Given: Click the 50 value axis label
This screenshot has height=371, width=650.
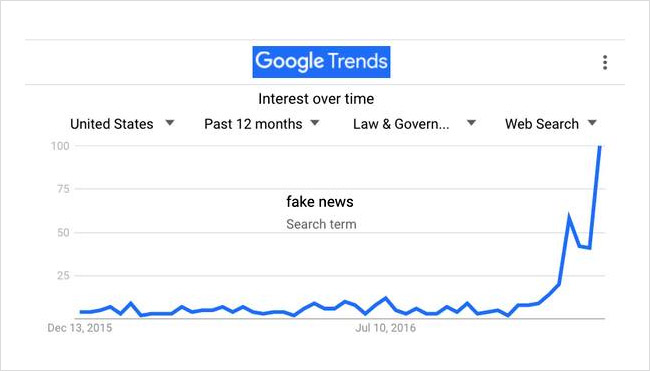Looking at the screenshot, I should 63,233.
